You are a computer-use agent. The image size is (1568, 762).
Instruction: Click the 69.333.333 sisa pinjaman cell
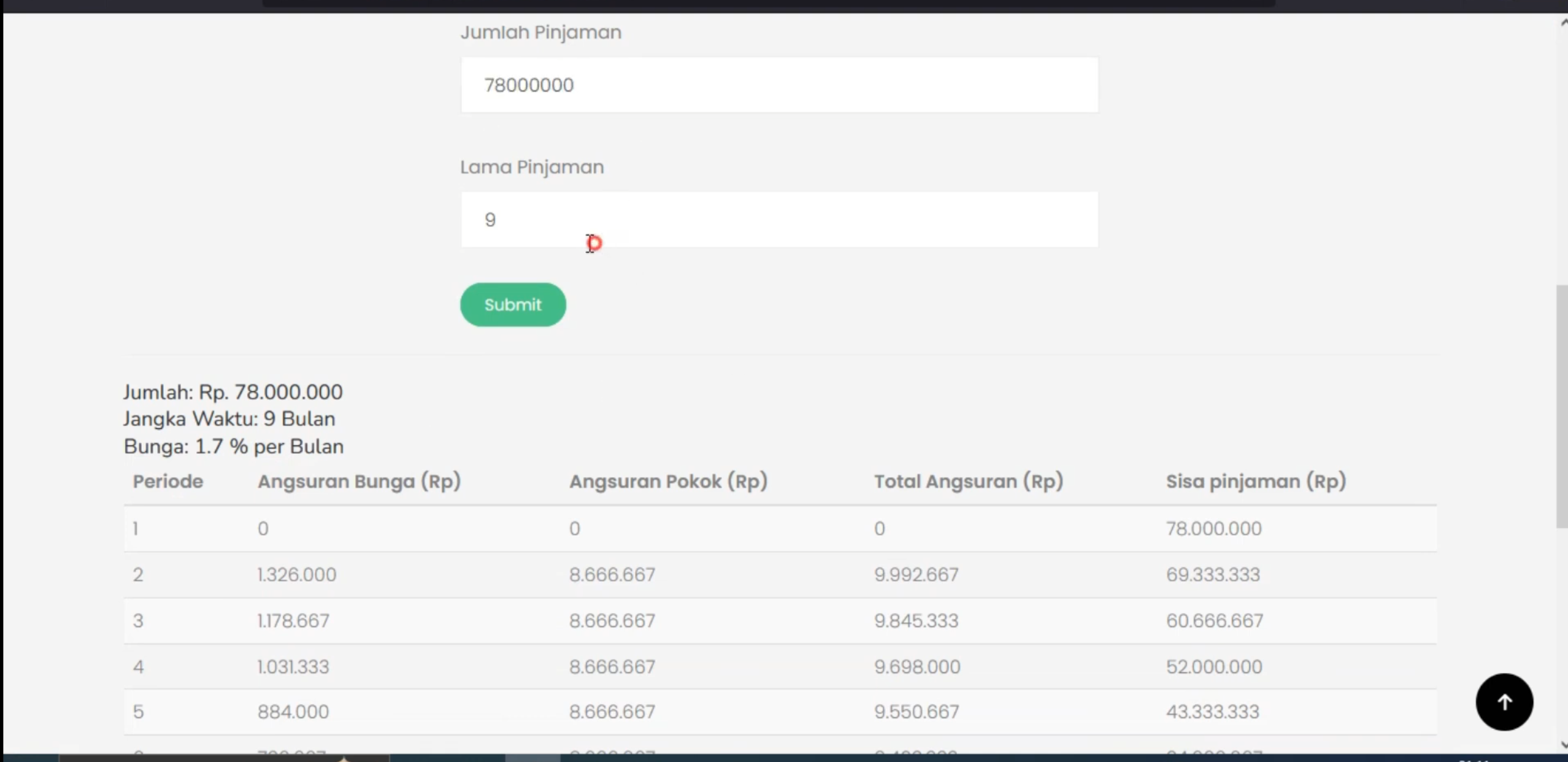click(1213, 574)
